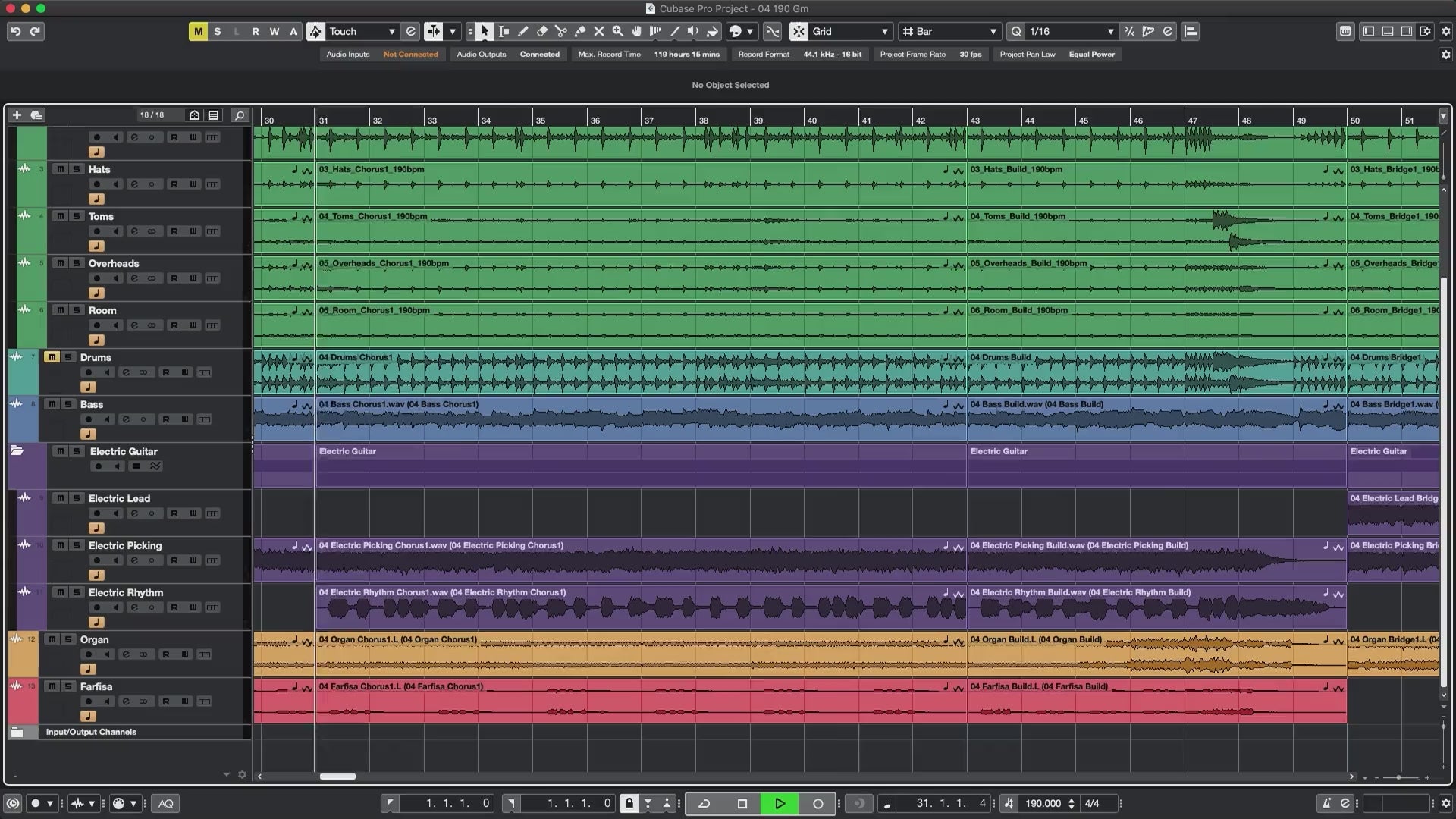Click the Add Track plus icon
Viewport: 1456px width, 819px height.
pyautogui.click(x=17, y=115)
